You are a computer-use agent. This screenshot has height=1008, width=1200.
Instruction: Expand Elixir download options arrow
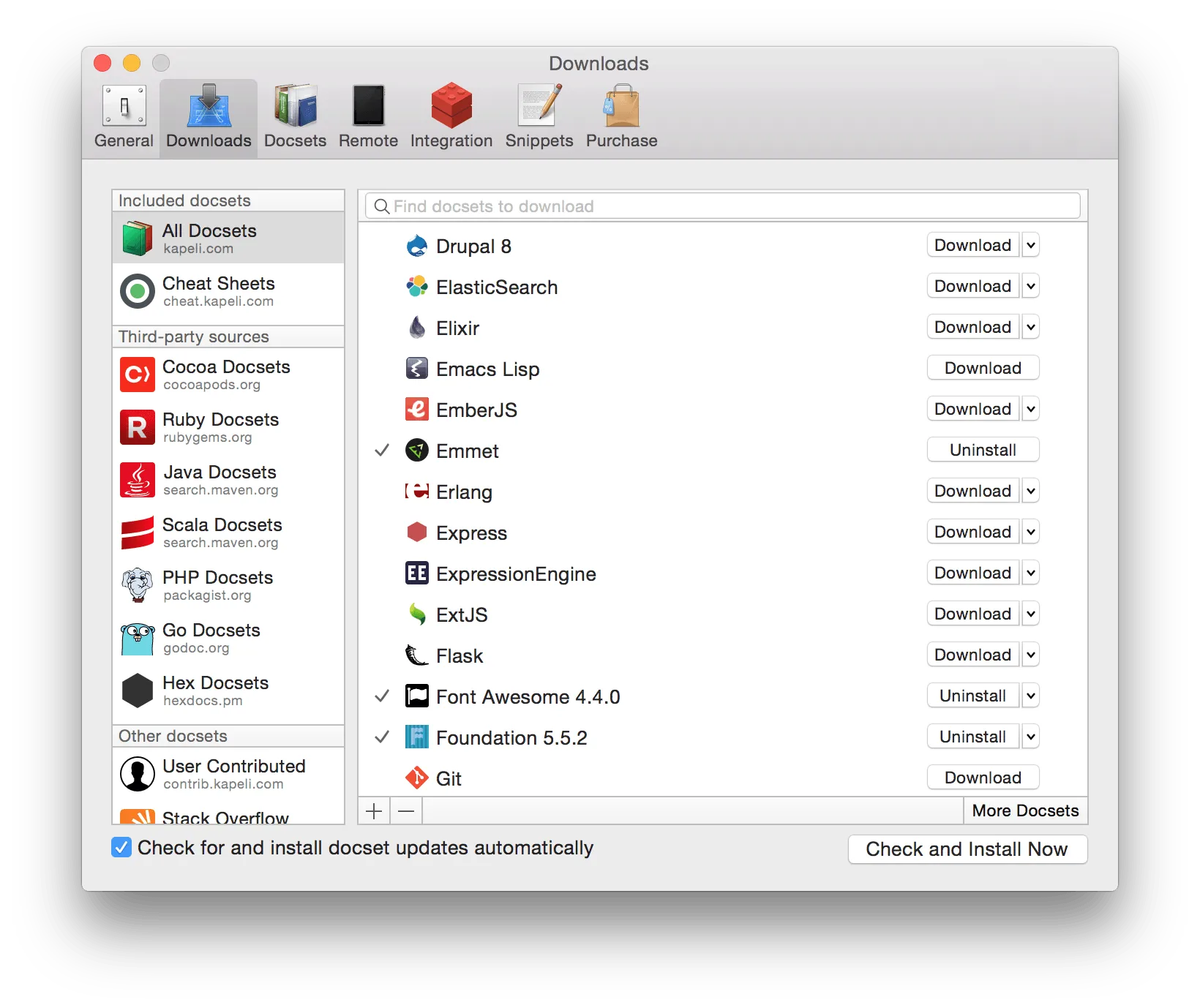1030,327
